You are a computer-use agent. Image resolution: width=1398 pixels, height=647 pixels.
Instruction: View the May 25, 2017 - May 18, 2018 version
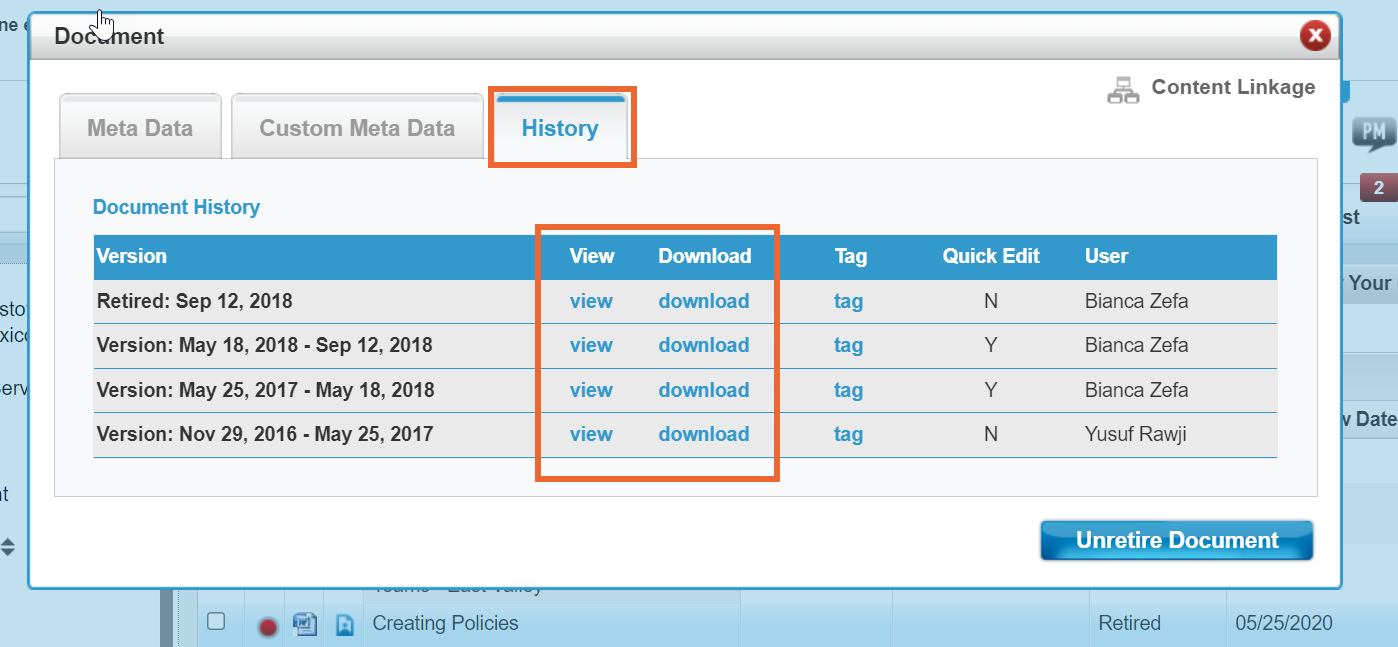pyautogui.click(x=591, y=390)
